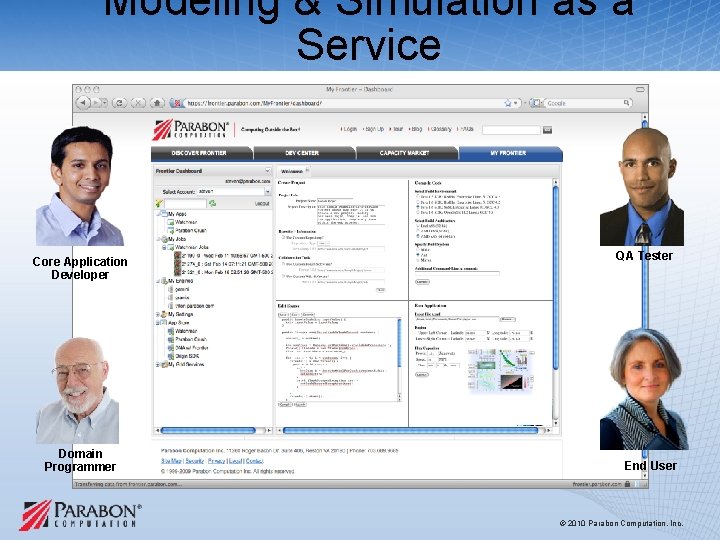The image size is (720, 540).
Task: Open the Glossary link in header
Action: click(x=441, y=129)
